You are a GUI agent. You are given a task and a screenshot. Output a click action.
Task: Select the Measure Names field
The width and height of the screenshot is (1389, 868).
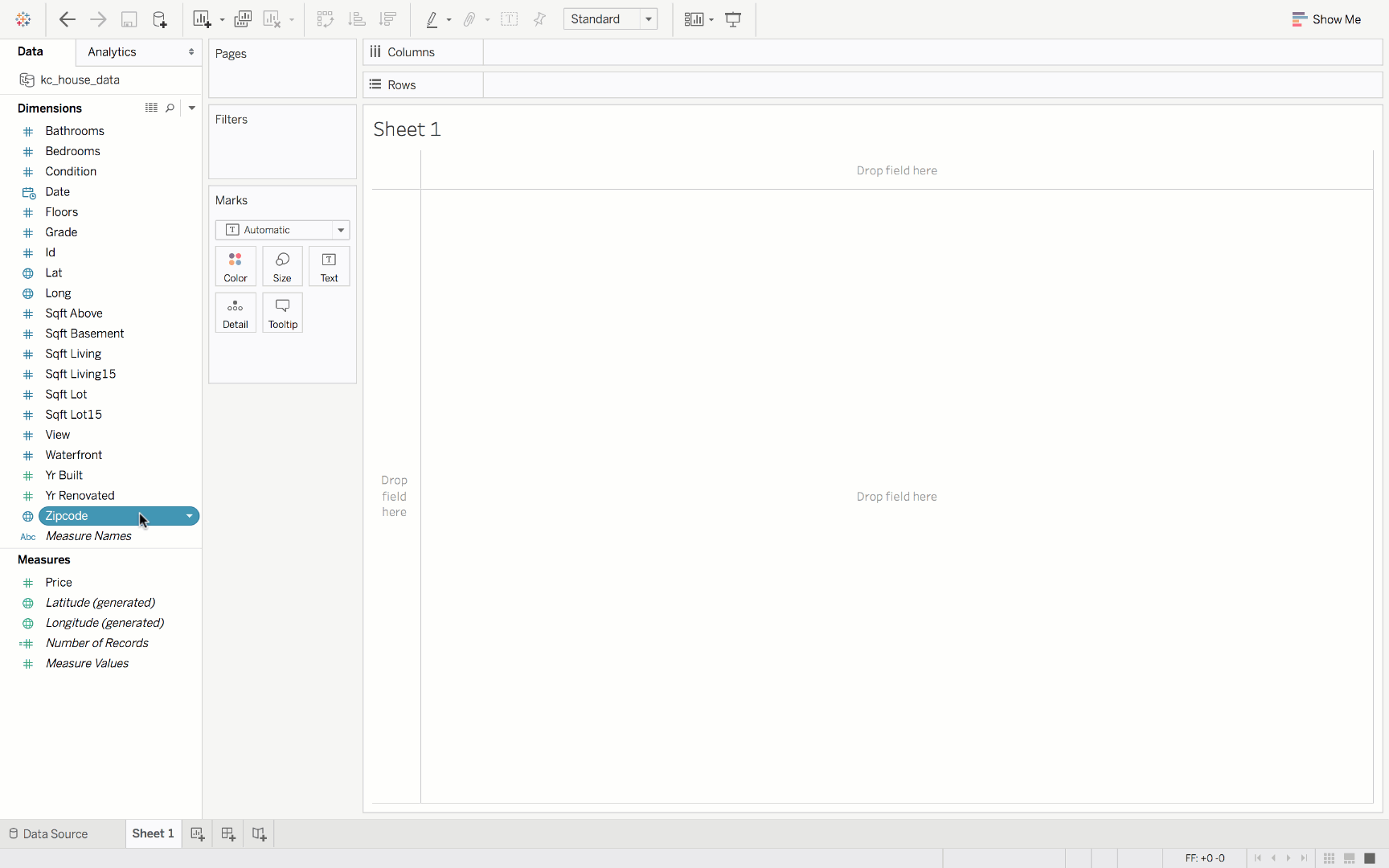88,536
